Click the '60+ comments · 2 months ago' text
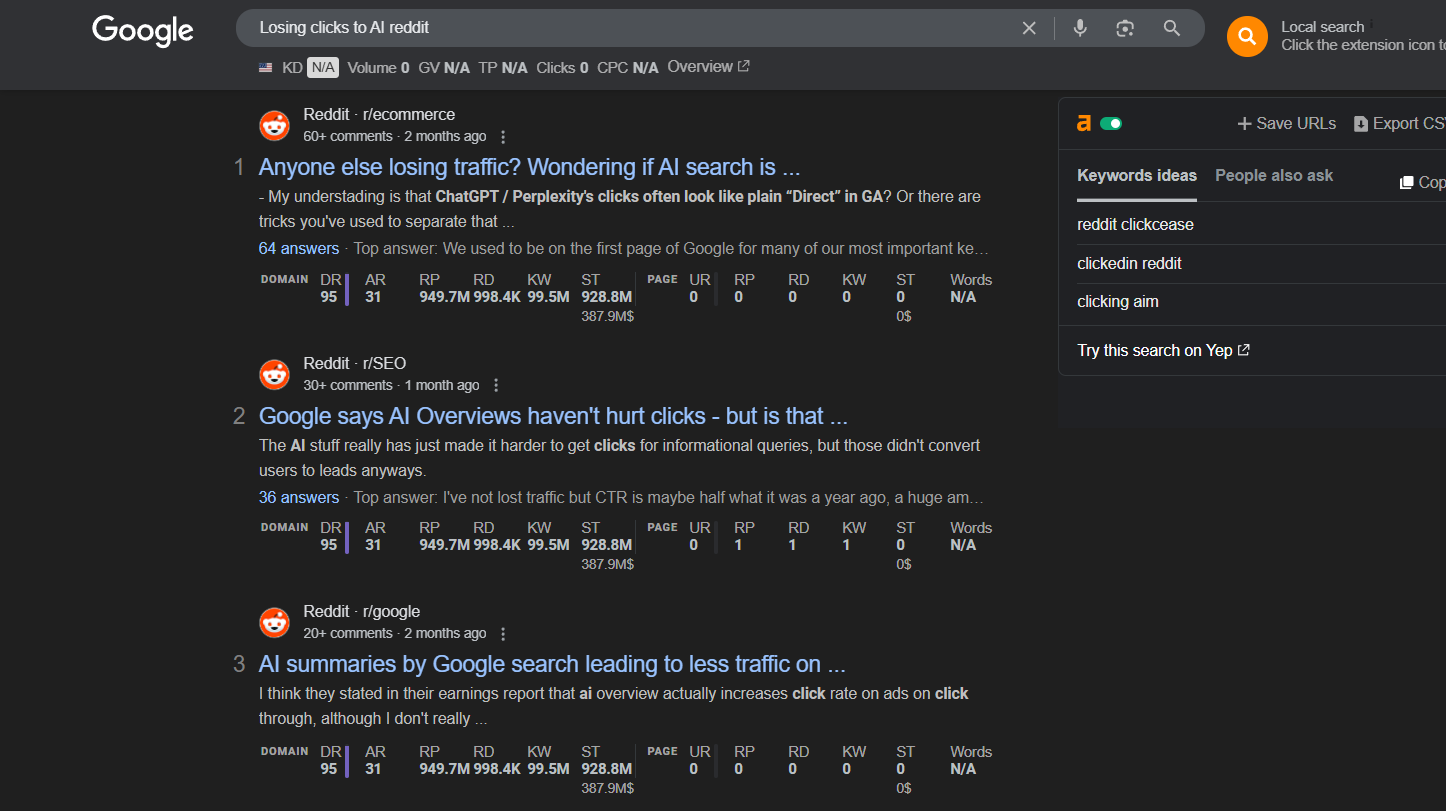 click(x=395, y=137)
